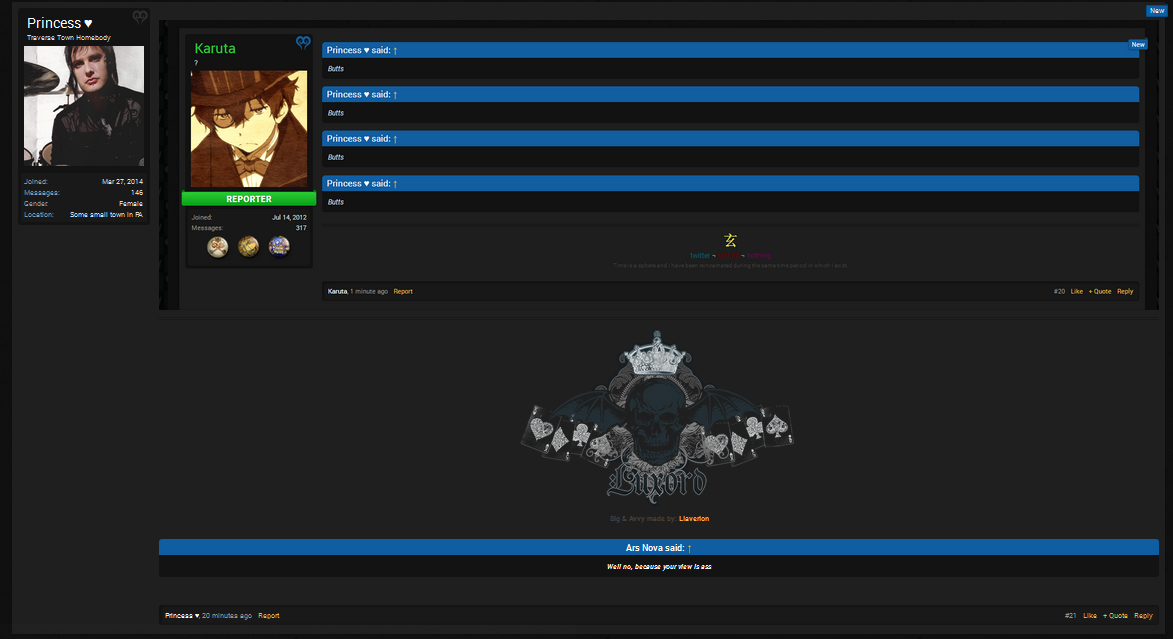Open Karuta's profile name link

(215, 48)
